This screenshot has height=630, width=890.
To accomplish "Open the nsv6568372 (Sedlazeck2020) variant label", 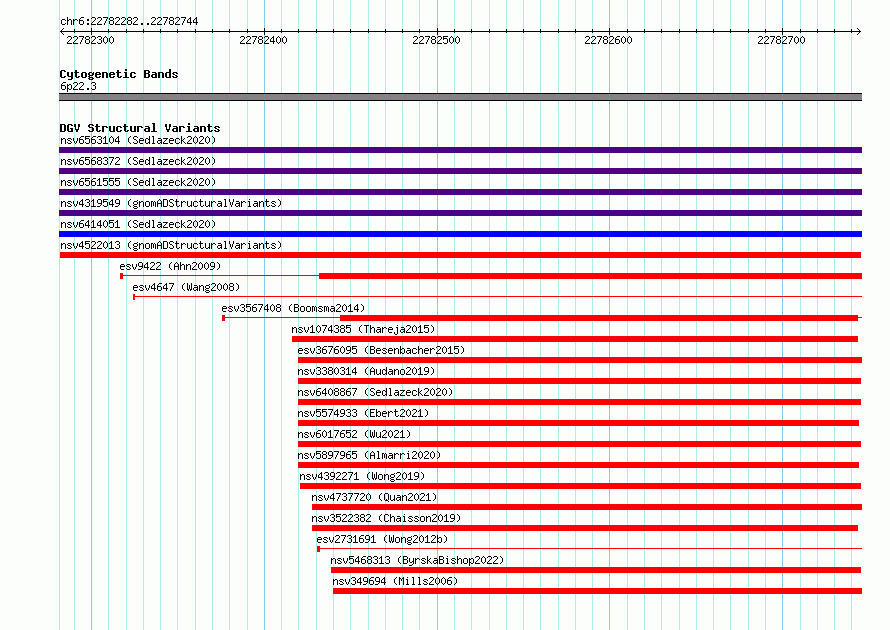I will [138, 161].
